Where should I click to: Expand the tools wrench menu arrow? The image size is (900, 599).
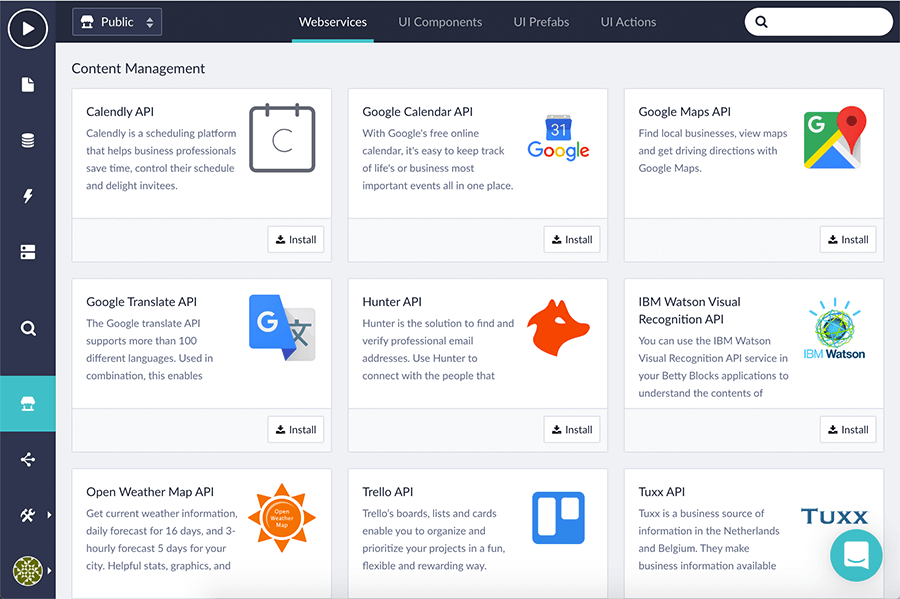coord(48,516)
